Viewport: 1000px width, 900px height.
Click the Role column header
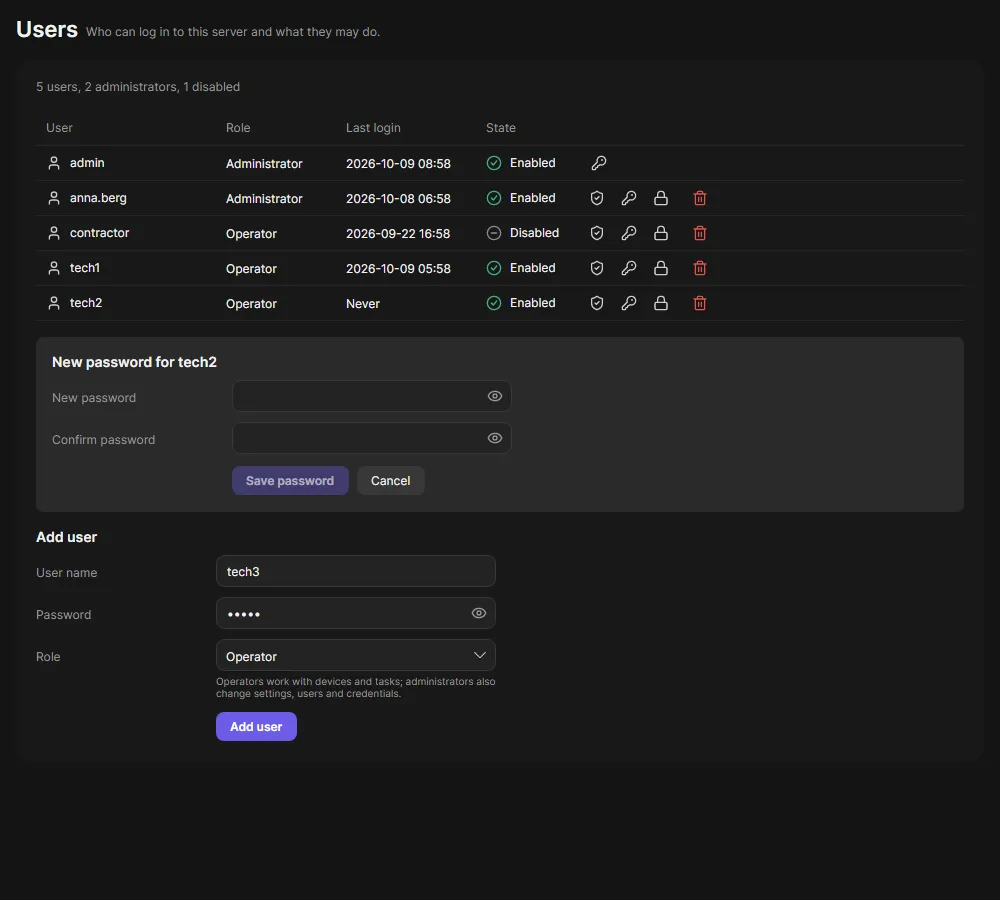click(238, 128)
